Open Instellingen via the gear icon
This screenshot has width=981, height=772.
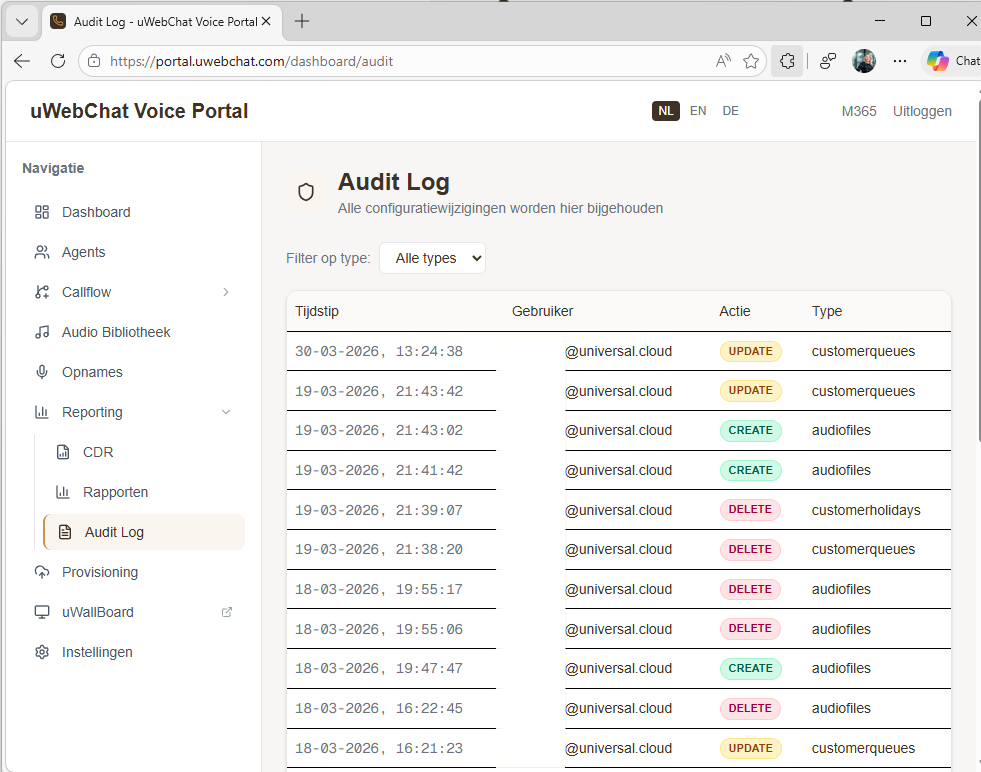(x=41, y=652)
